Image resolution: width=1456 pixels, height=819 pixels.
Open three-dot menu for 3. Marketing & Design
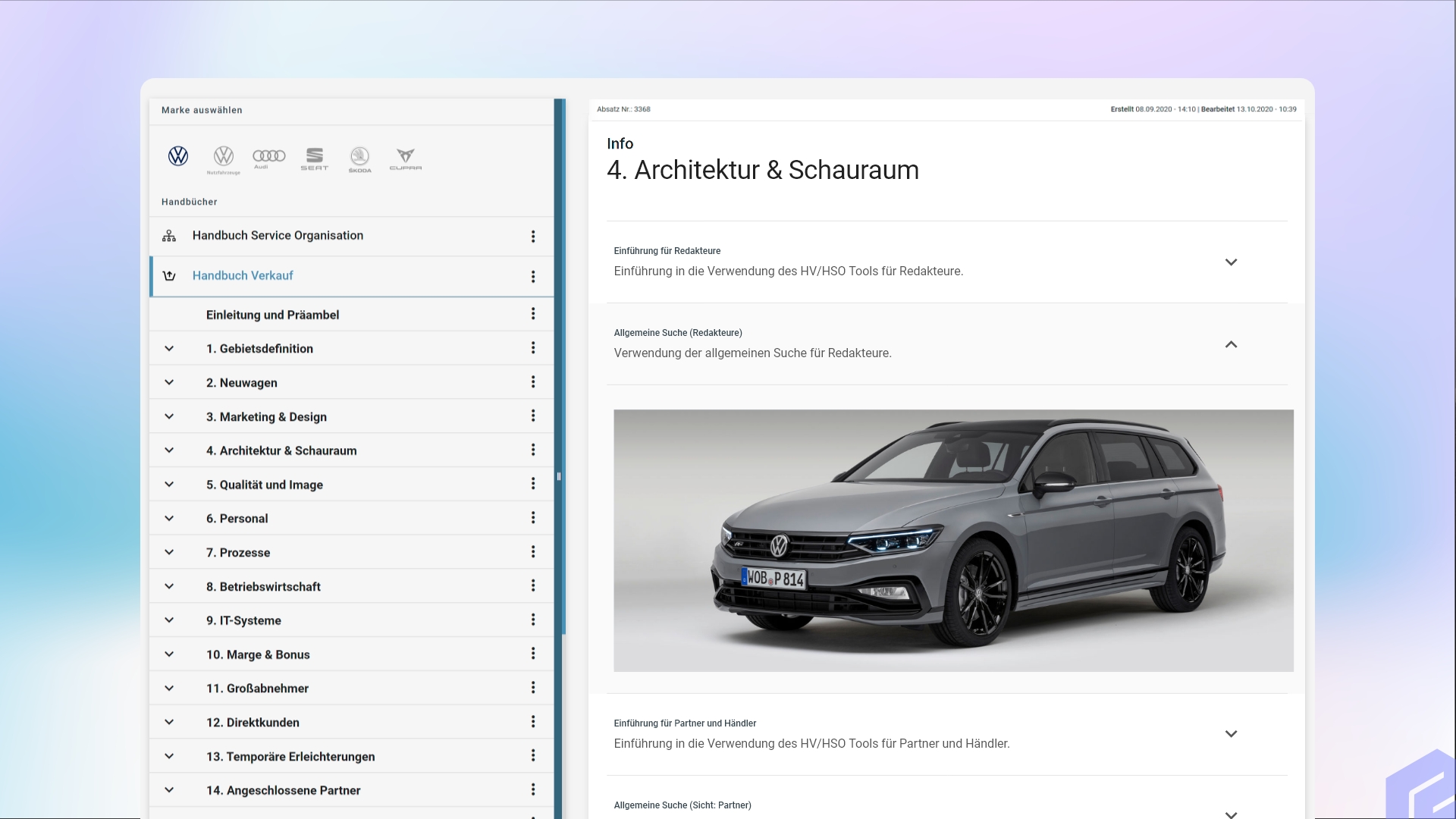tap(533, 416)
